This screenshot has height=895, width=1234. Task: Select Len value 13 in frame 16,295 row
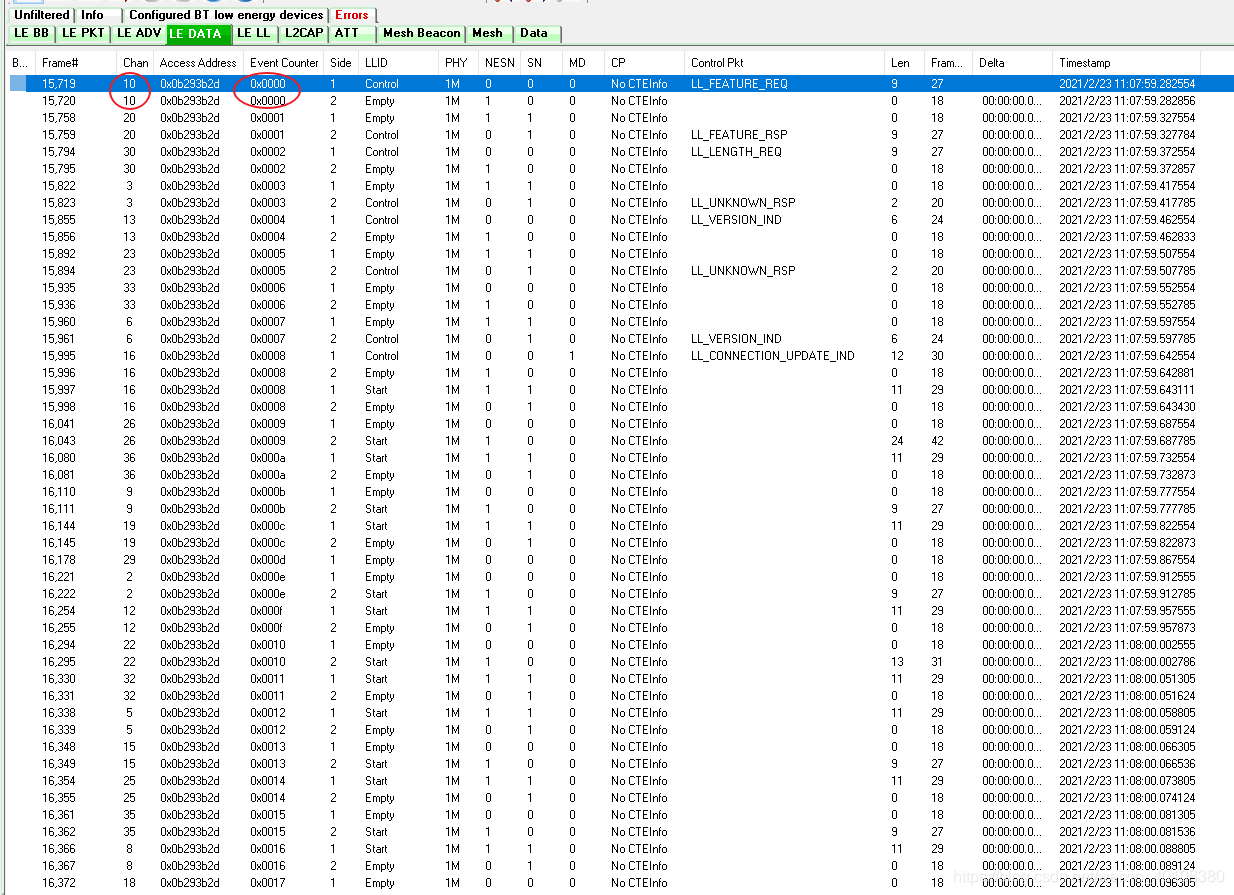pos(897,662)
